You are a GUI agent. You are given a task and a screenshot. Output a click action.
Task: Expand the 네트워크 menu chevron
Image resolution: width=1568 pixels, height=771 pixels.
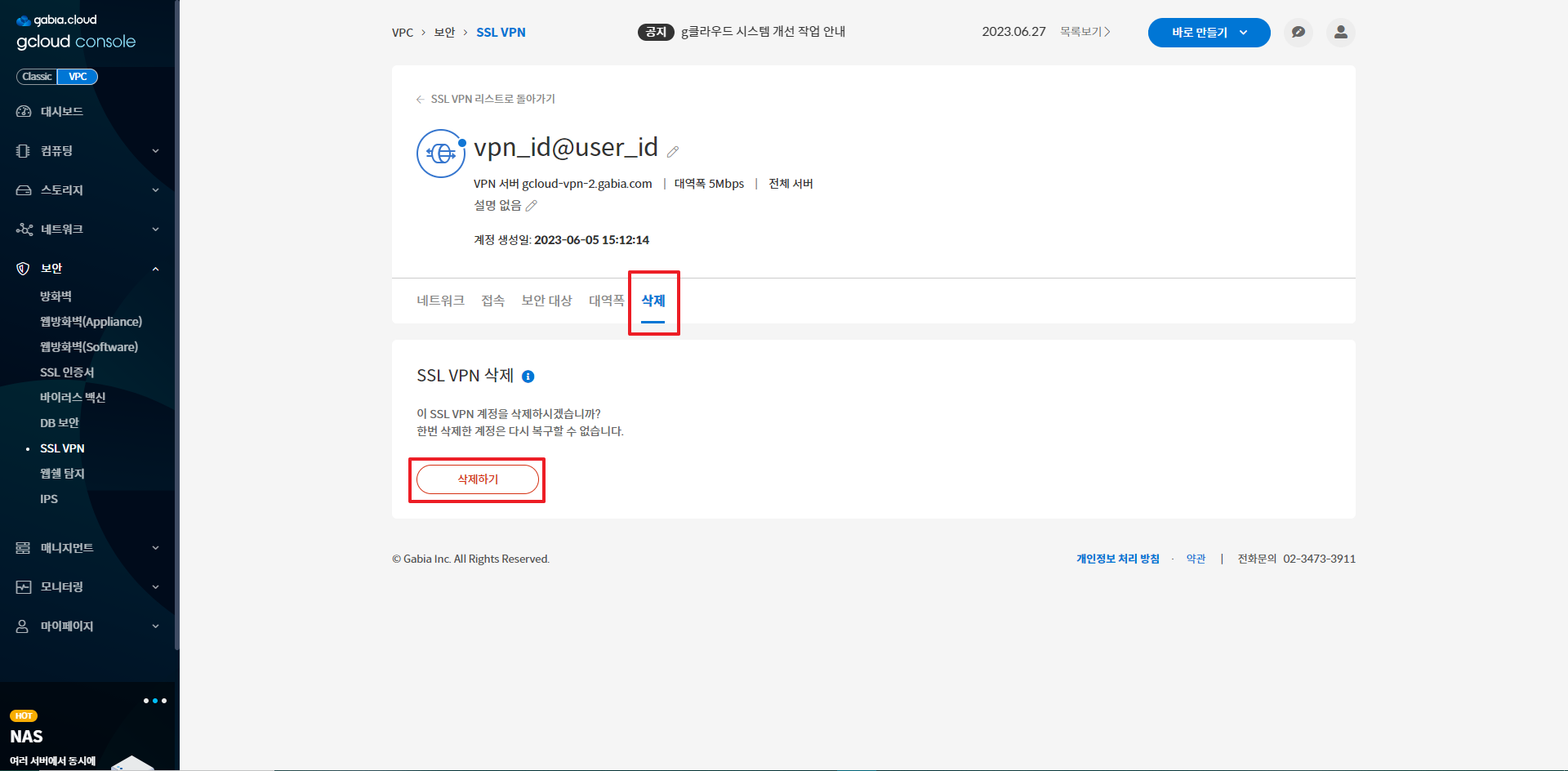coord(155,230)
